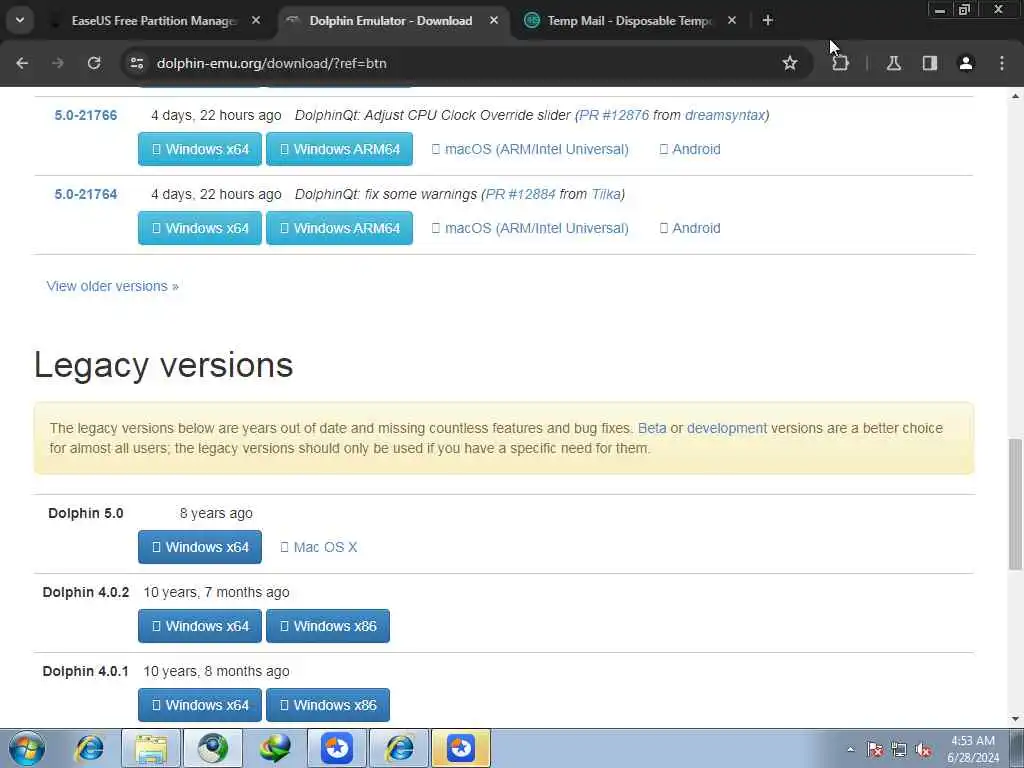The width and height of the screenshot is (1024, 768).
Task: Open Chrome three-dot menu
Action: (x=1002, y=63)
